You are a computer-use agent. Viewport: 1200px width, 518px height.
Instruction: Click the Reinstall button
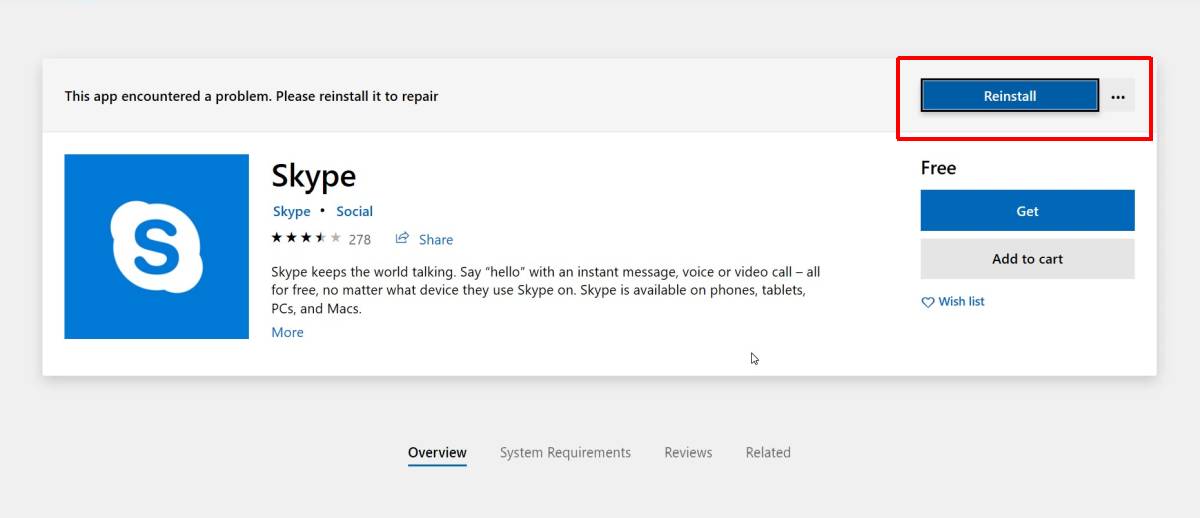click(x=1009, y=96)
